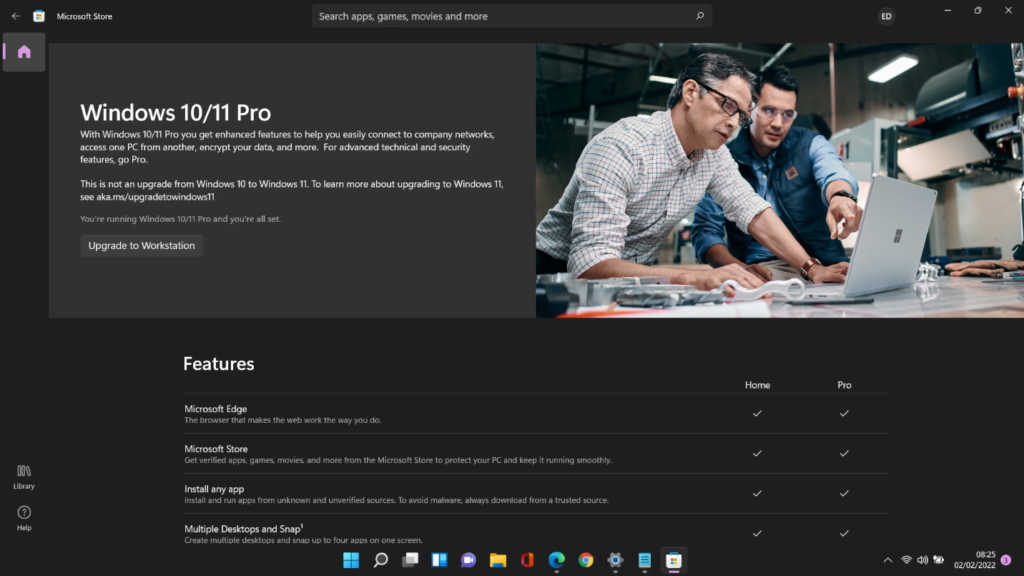
Task: Open the Help icon in the sidebar
Action: click(x=24, y=518)
